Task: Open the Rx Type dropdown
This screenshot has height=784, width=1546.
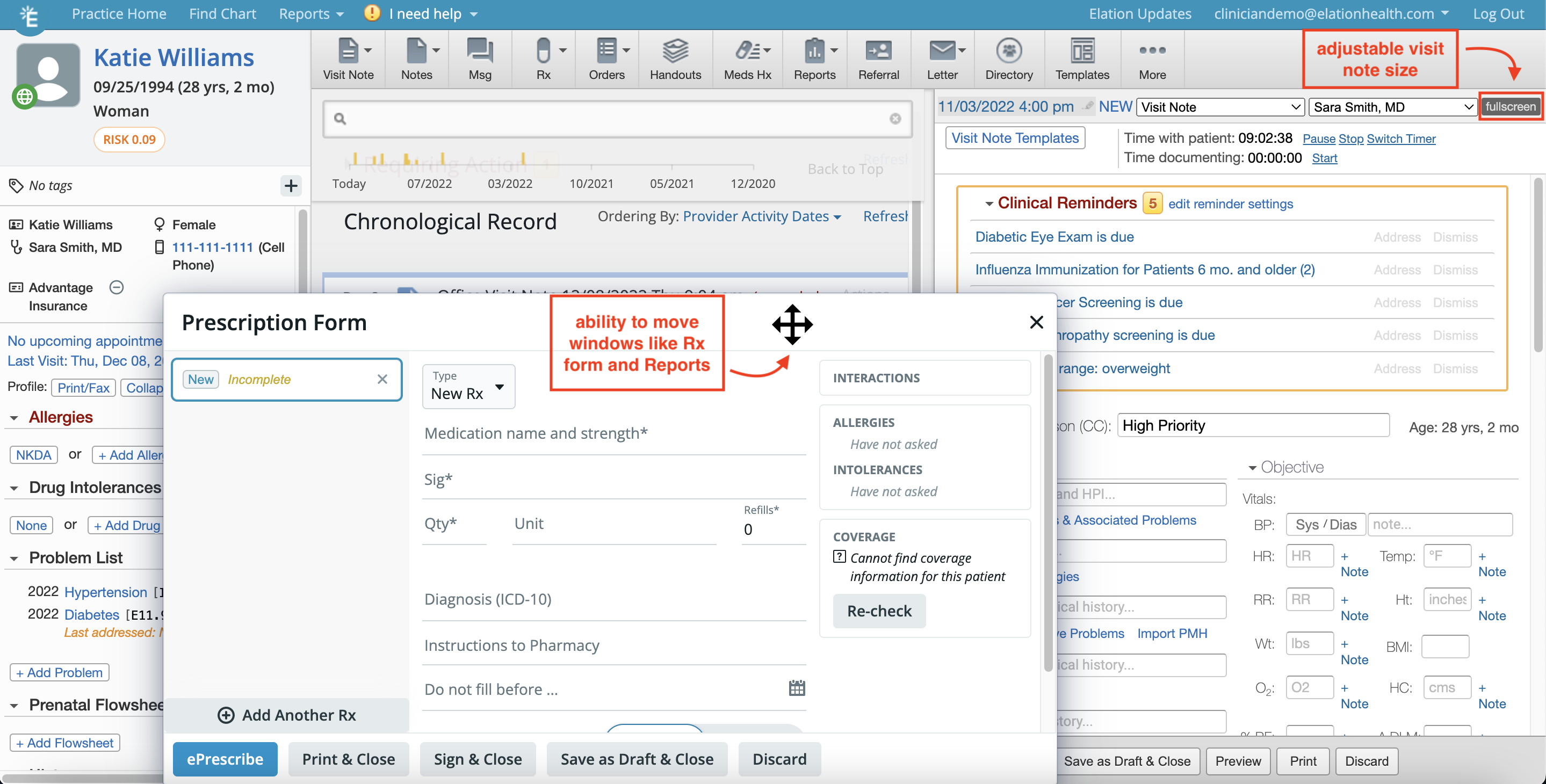Action: (x=468, y=386)
